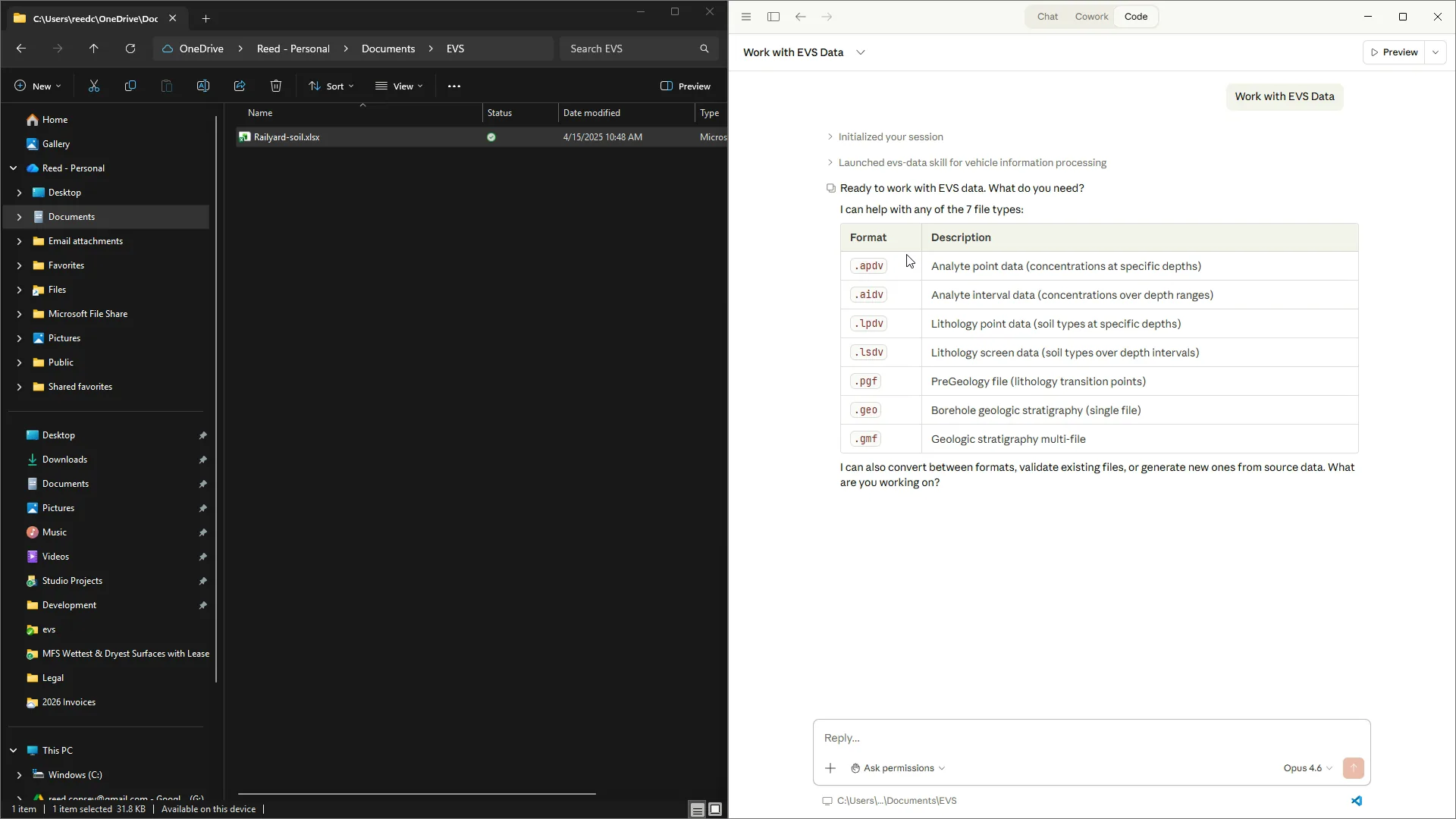Click the Reply text field

[x=1091, y=738]
